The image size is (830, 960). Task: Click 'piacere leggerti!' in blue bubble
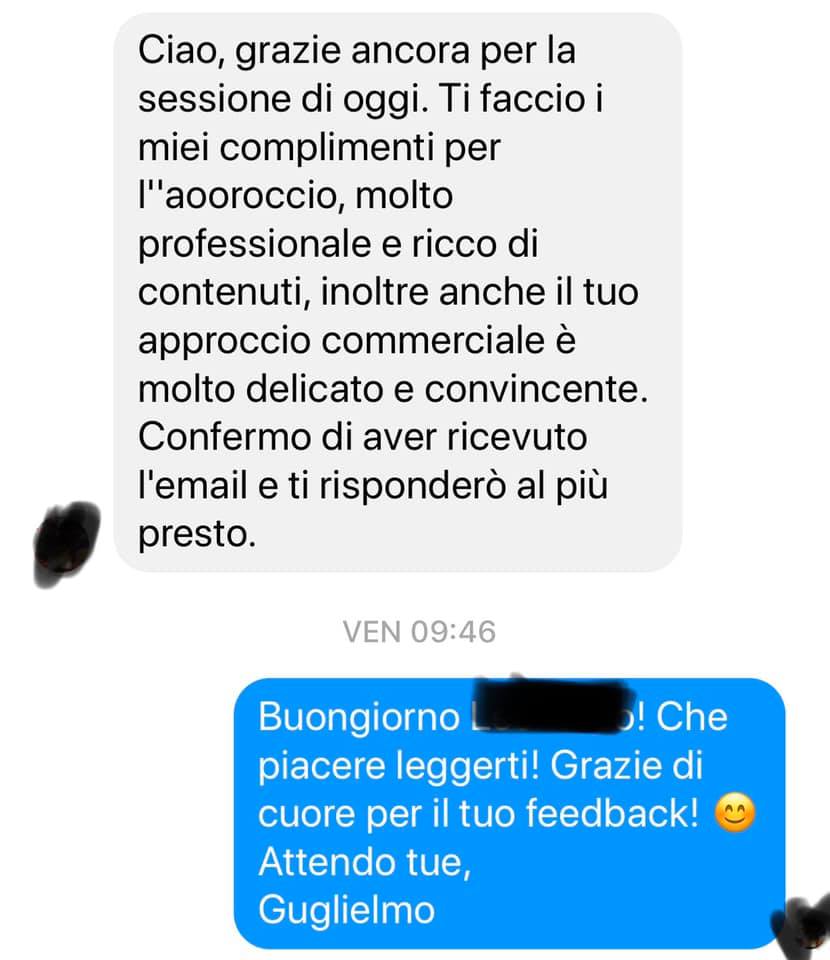tap(399, 765)
